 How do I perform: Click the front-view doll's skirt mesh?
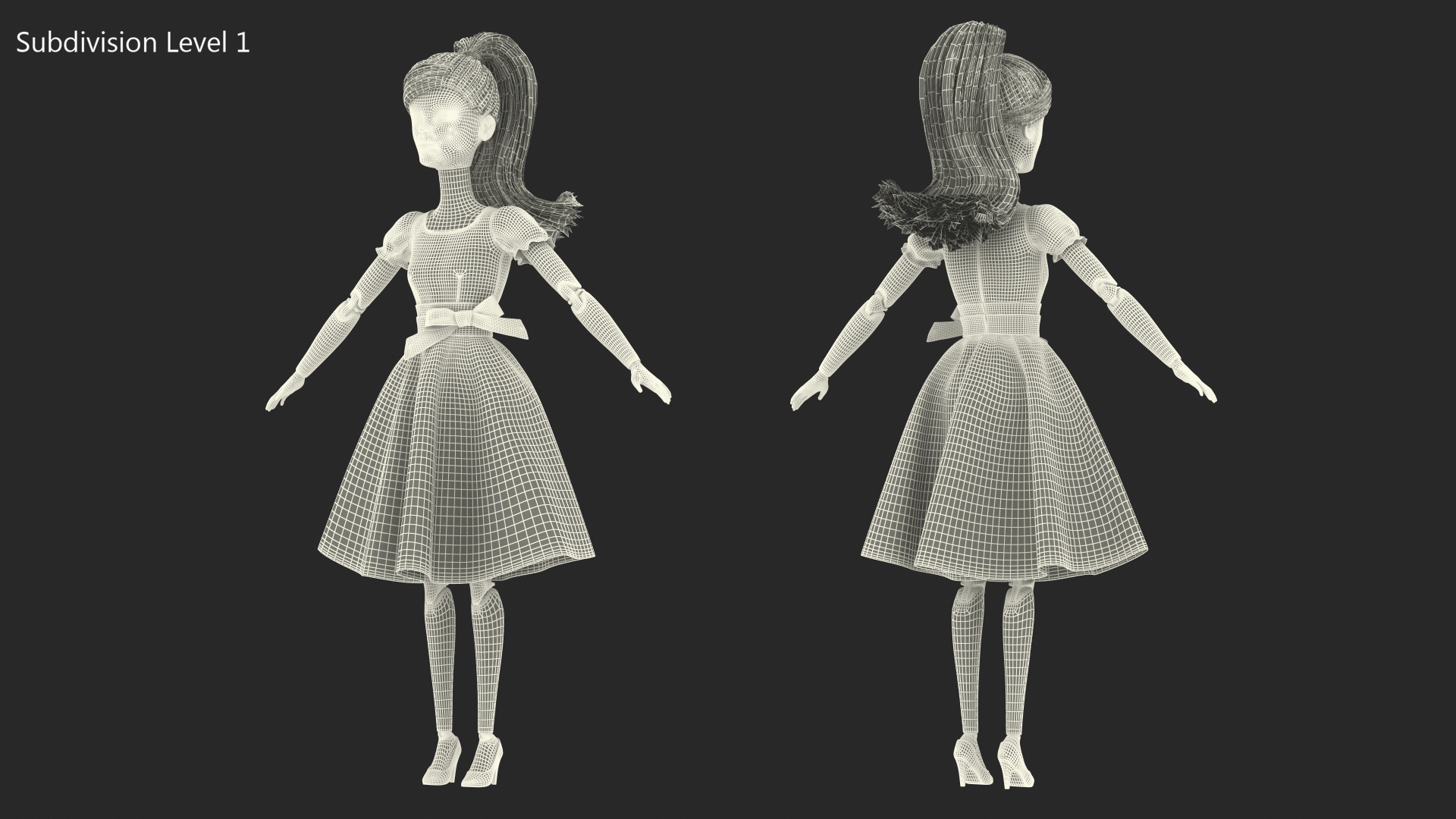tap(457, 470)
